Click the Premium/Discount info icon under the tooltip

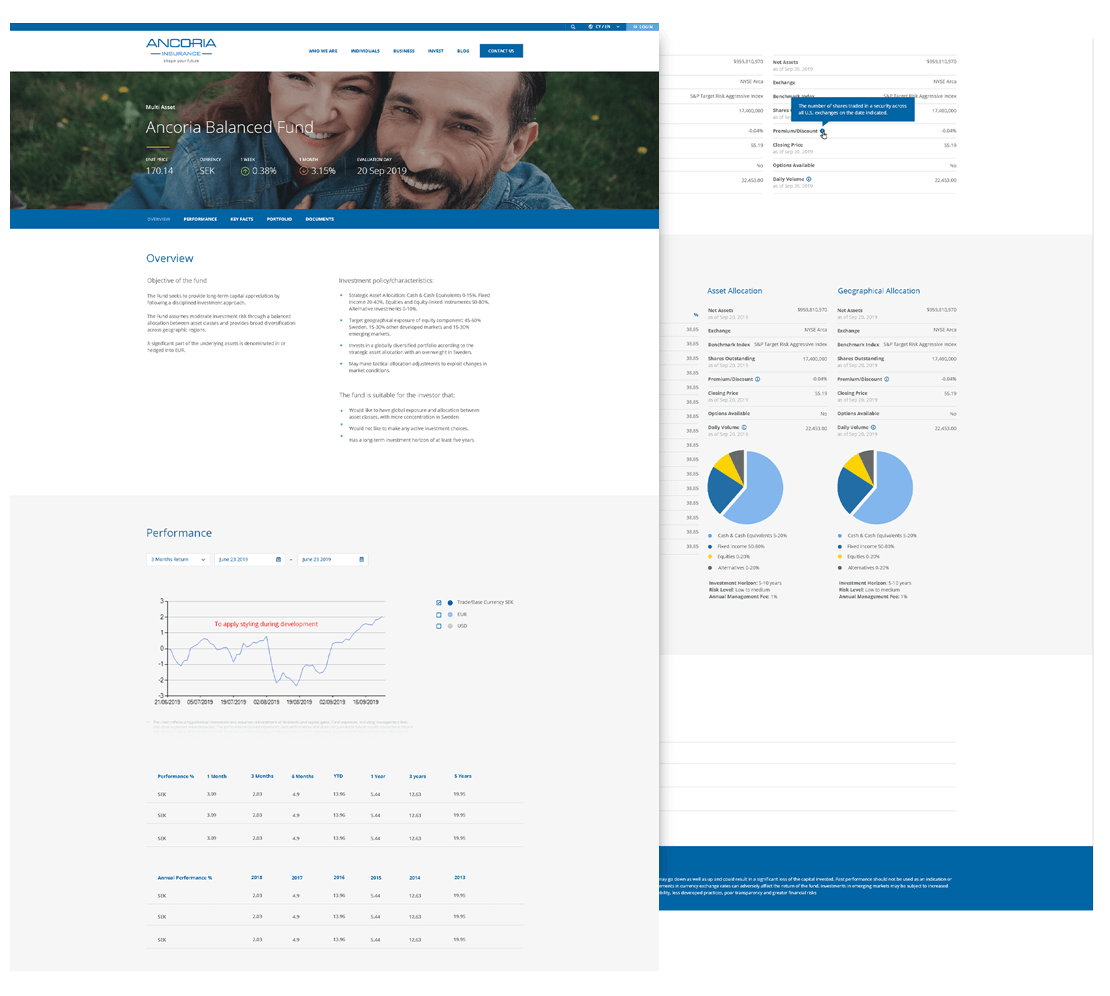(x=823, y=131)
